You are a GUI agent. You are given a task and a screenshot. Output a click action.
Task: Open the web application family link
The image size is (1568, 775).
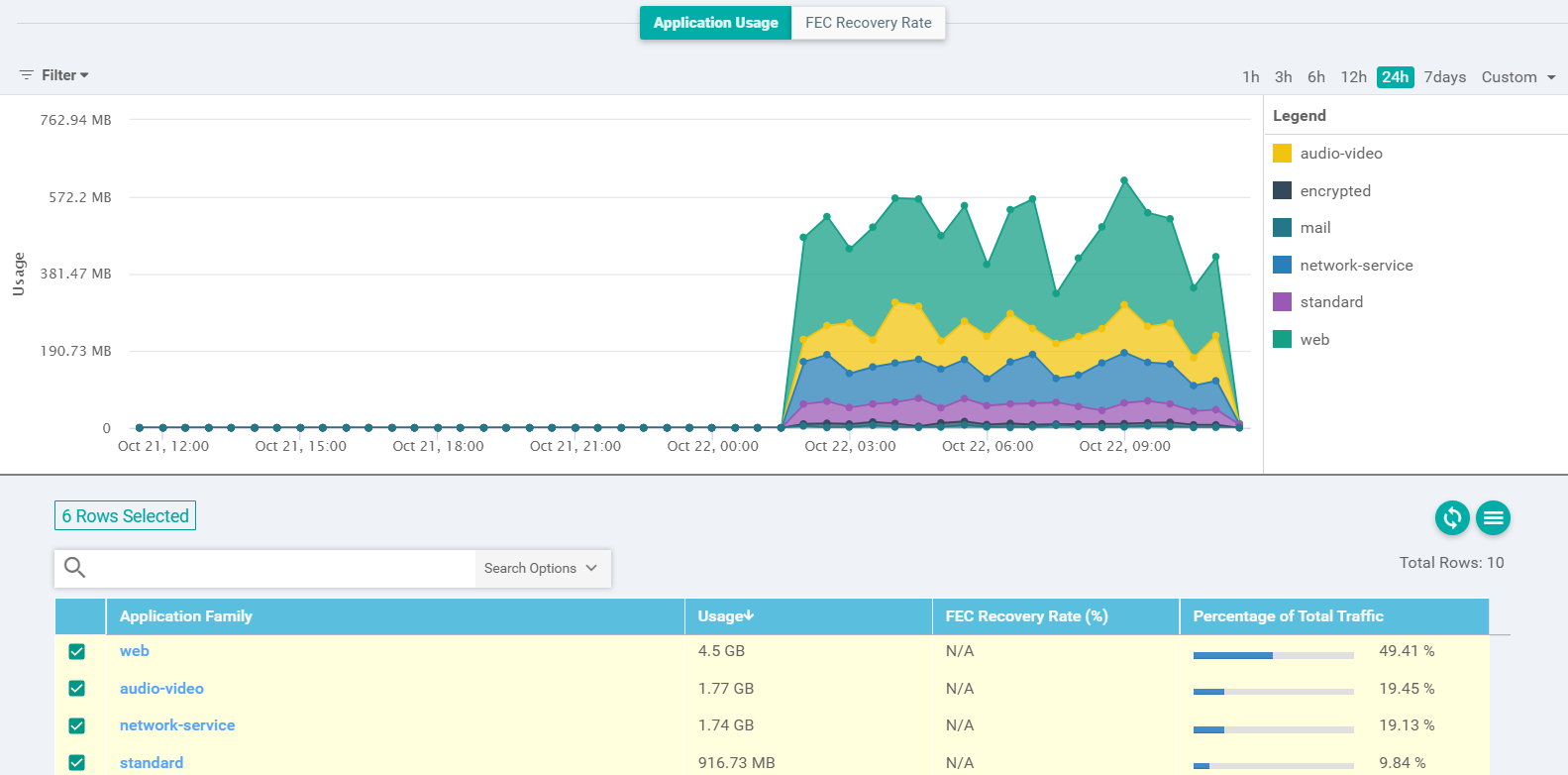coord(135,651)
